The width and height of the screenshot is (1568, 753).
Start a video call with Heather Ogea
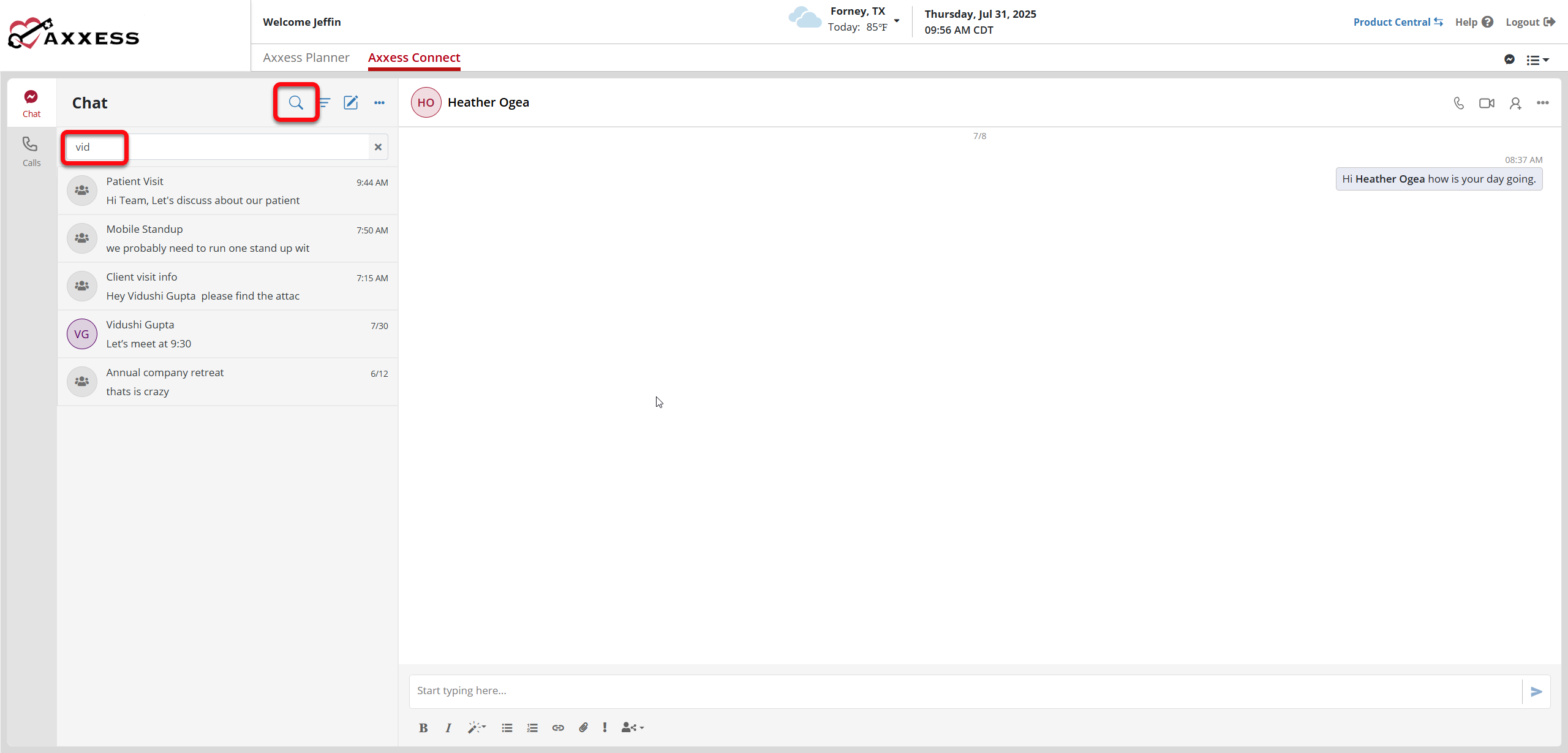point(1487,103)
